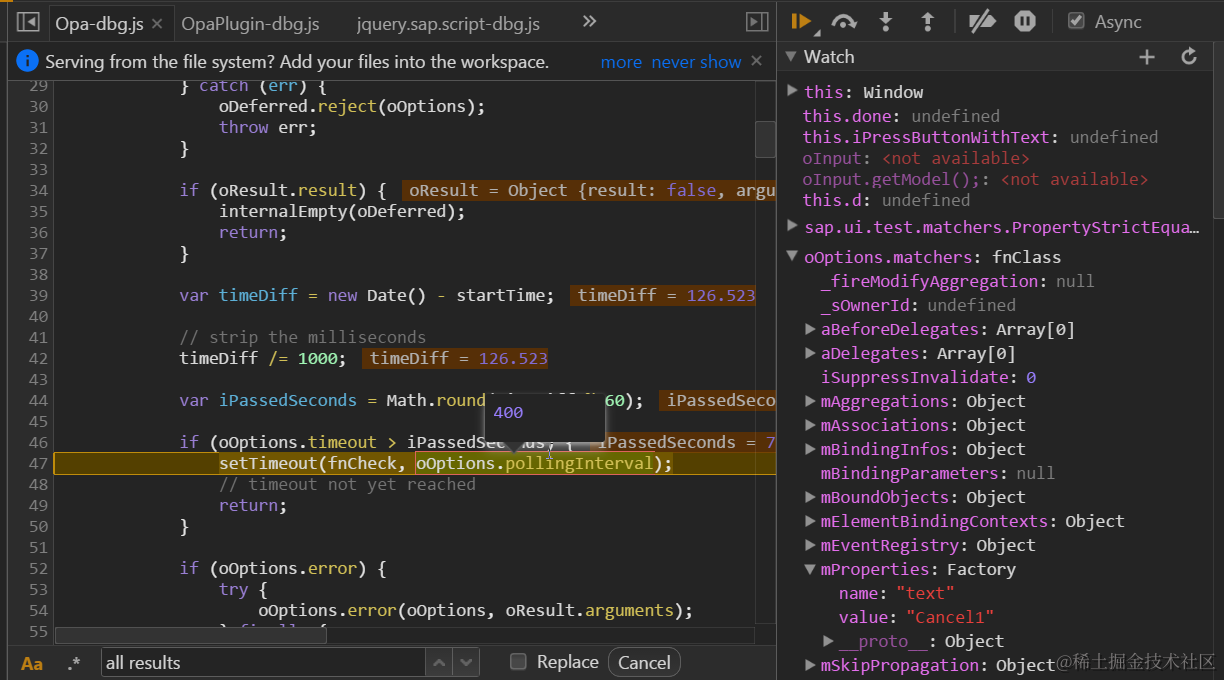Select the 'oInput: <not available>' row
1224x680 pixels.
916,158
